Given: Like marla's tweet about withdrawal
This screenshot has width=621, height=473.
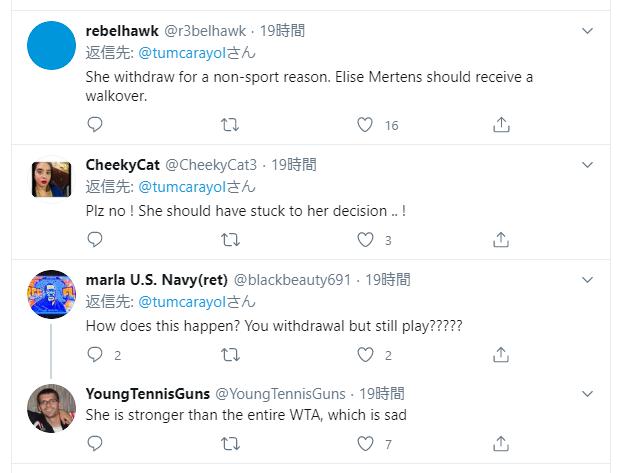Looking at the screenshot, I should tap(365, 355).
